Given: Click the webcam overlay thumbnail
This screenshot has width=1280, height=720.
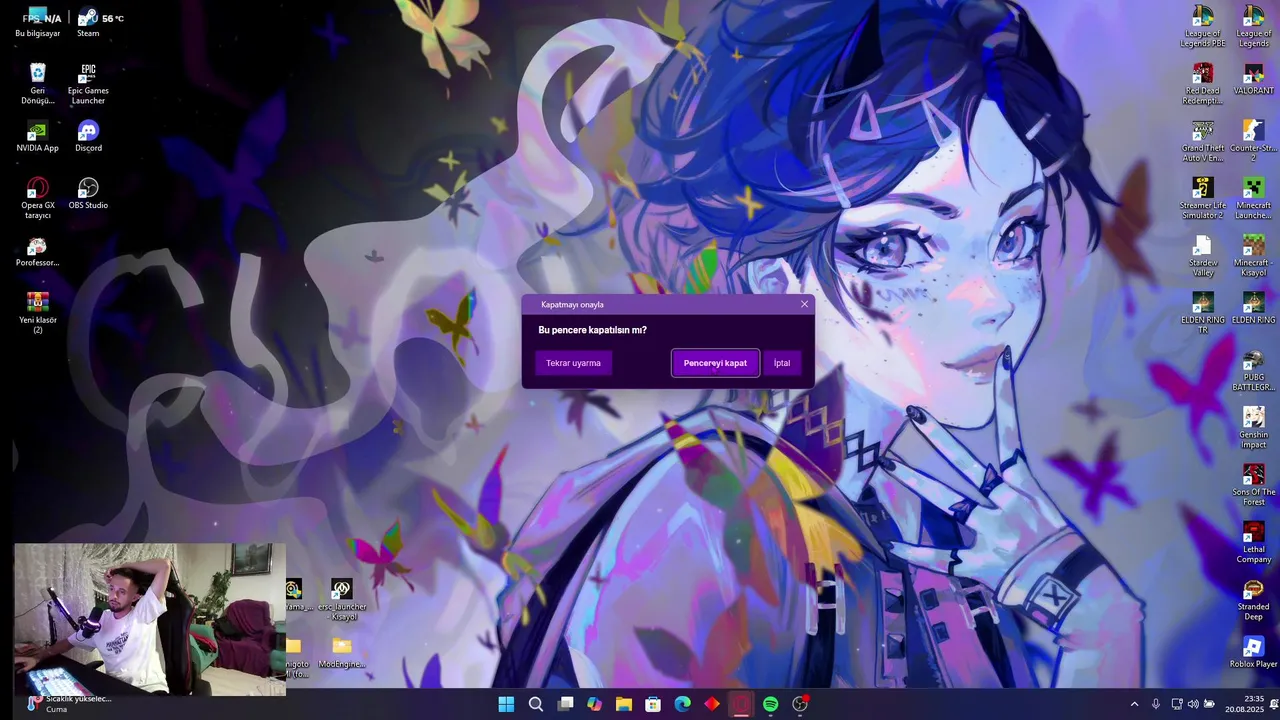Looking at the screenshot, I should (x=150, y=619).
